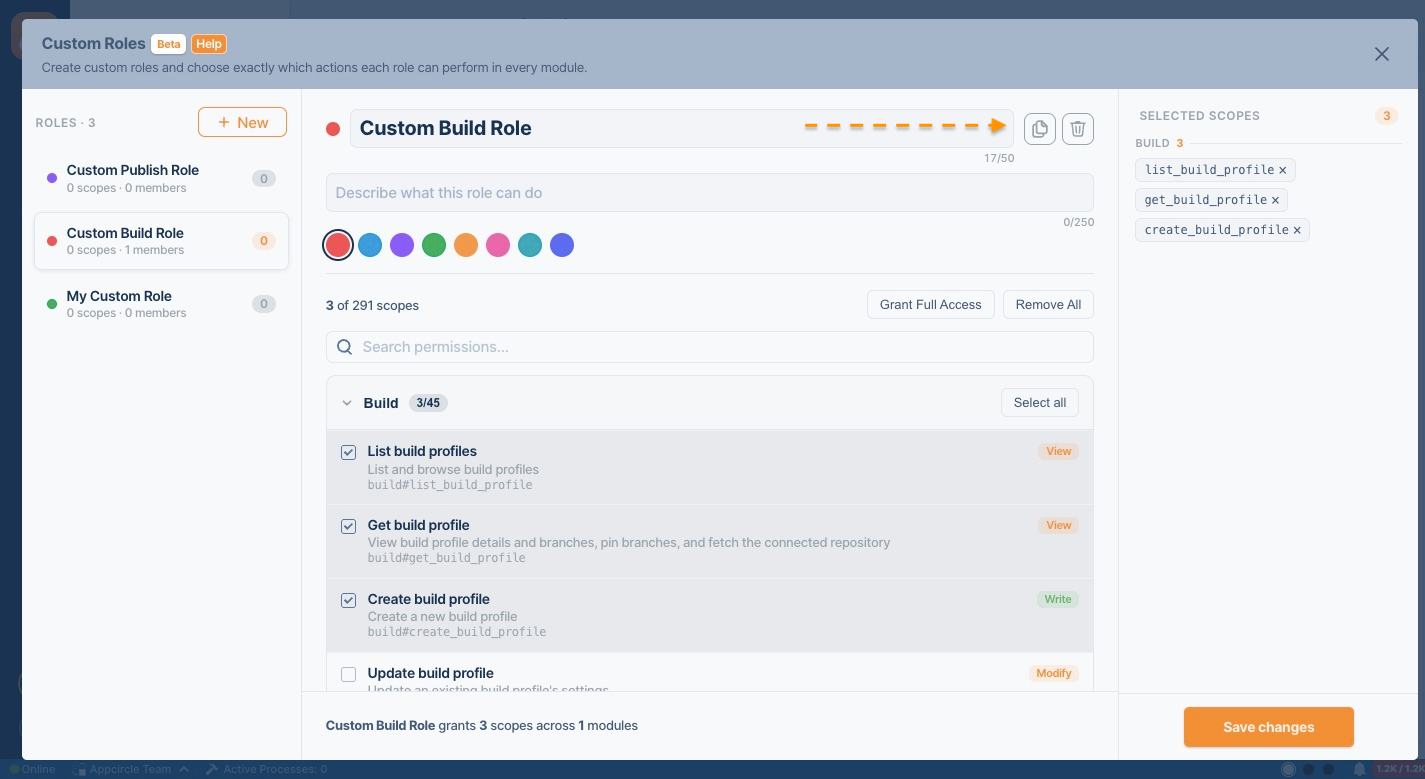Screen dimensions: 1425x779
Task: Click the build#list_build_profile scope identifier
Action: click(x=450, y=485)
